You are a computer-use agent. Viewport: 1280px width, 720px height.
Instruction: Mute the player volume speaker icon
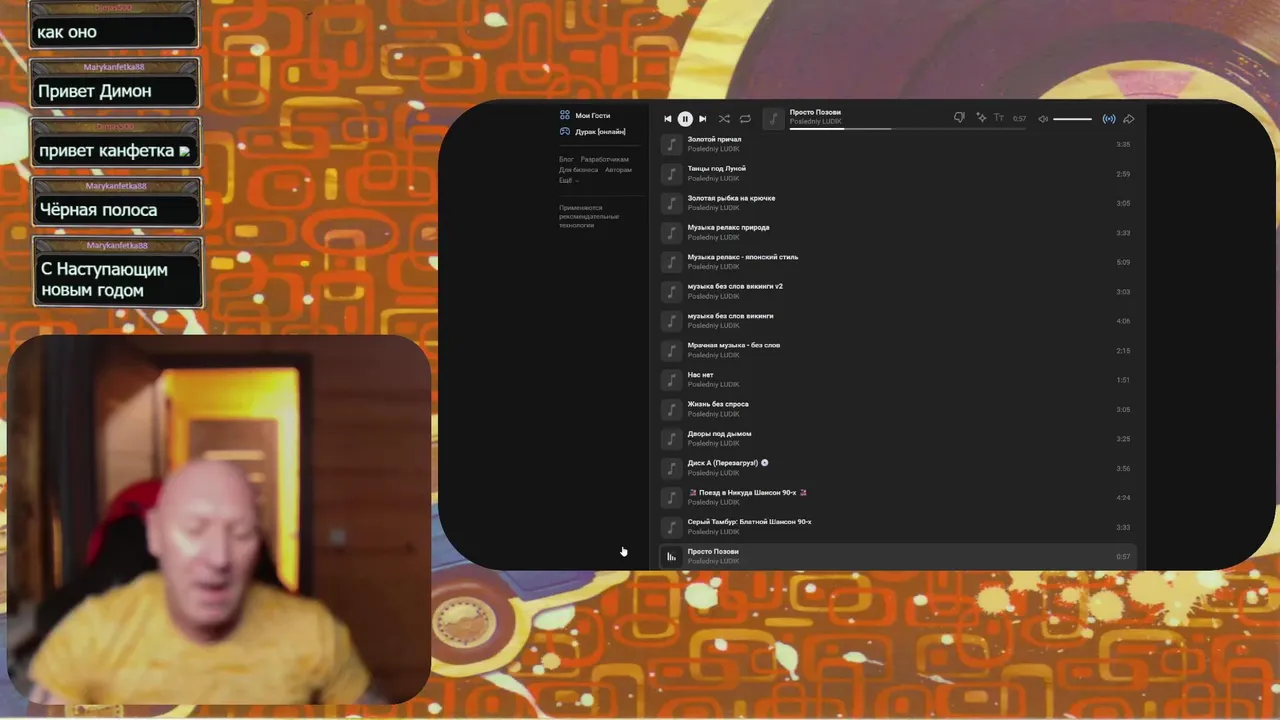tap(1043, 119)
